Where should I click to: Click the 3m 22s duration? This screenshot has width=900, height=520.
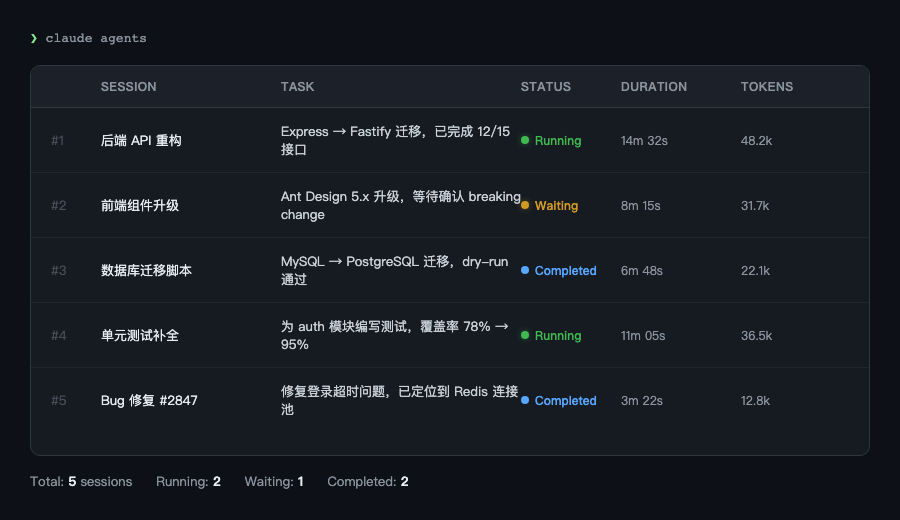point(642,401)
